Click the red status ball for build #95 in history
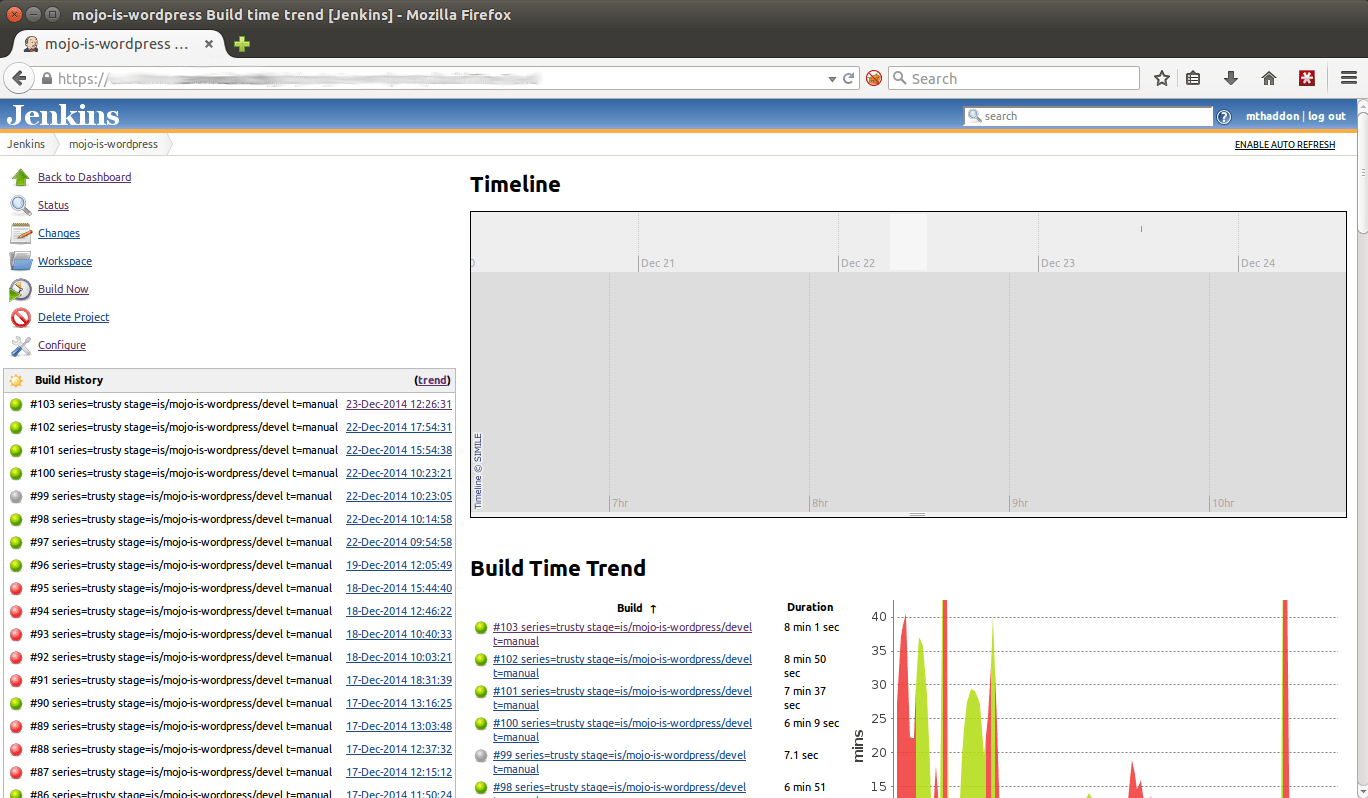The image size is (1368, 798). coord(16,589)
